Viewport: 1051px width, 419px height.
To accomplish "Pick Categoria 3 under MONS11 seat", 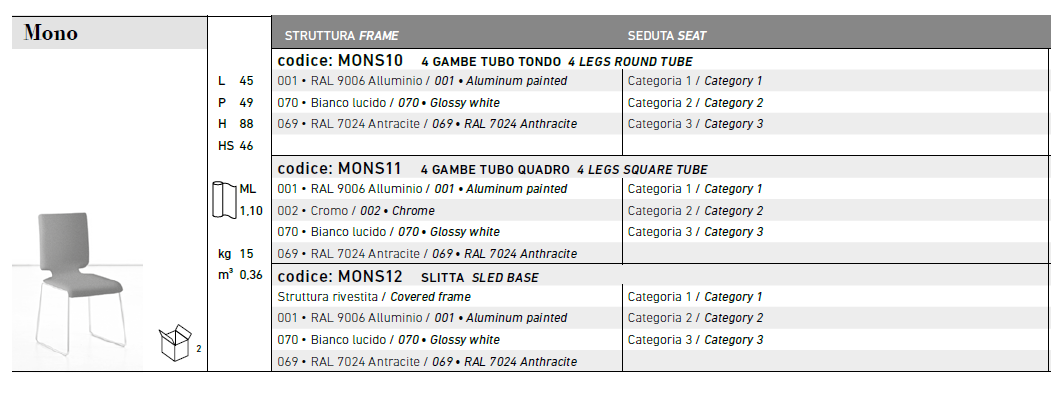I will click(x=695, y=232).
